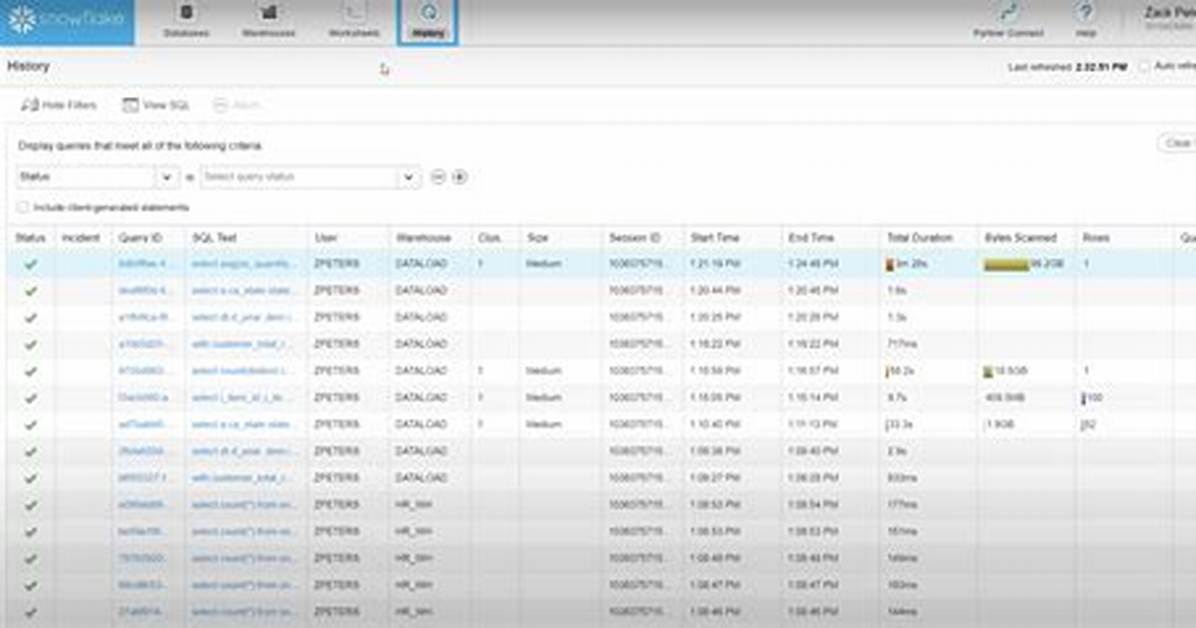Sort by the Session ID column header
The width and height of the screenshot is (1196, 628).
[635, 238]
